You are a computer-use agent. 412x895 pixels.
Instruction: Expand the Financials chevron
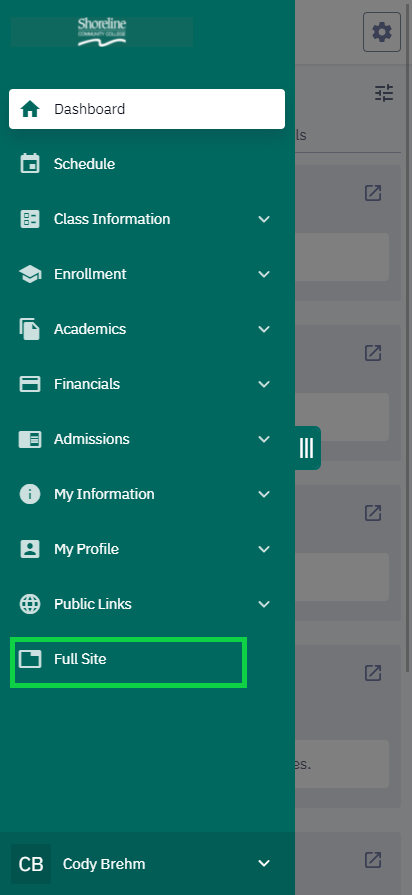coord(264,384)
